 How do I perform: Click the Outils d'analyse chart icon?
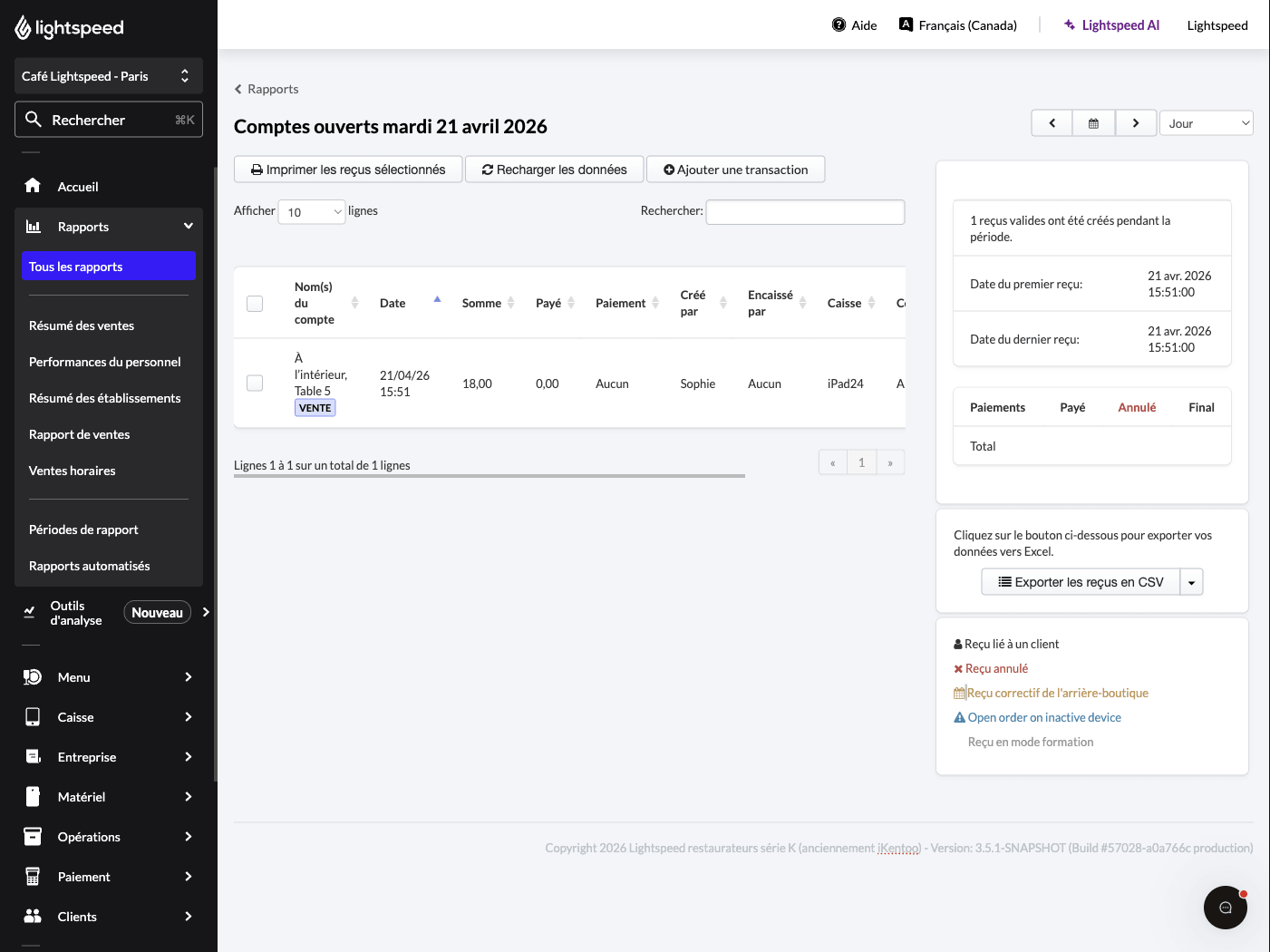(29, 613)
